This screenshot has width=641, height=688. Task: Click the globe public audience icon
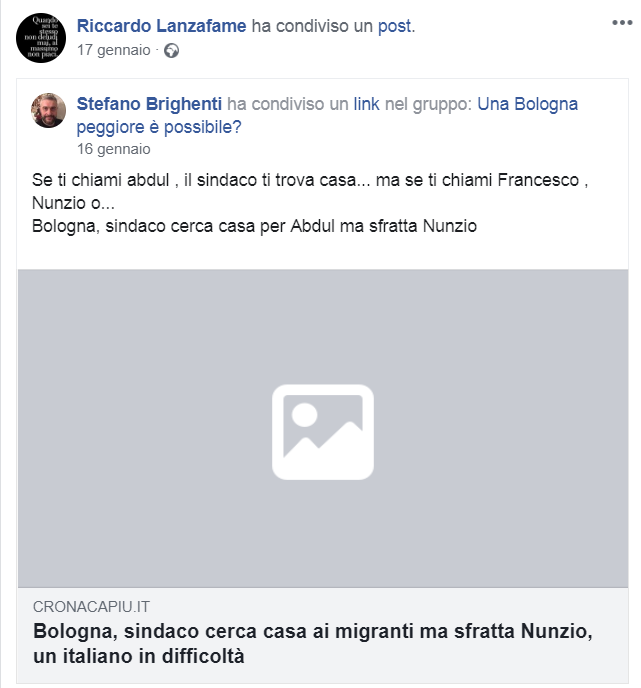click(171, 51)
